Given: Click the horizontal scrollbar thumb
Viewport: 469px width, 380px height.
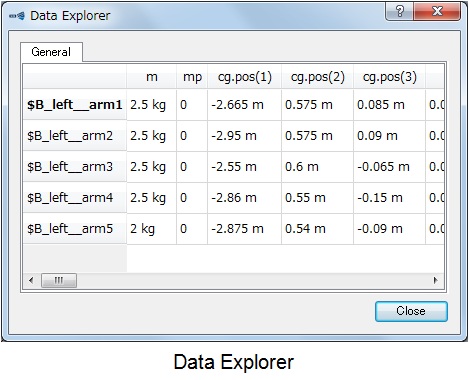Looking at the screenshot, I should pos(59,280).
